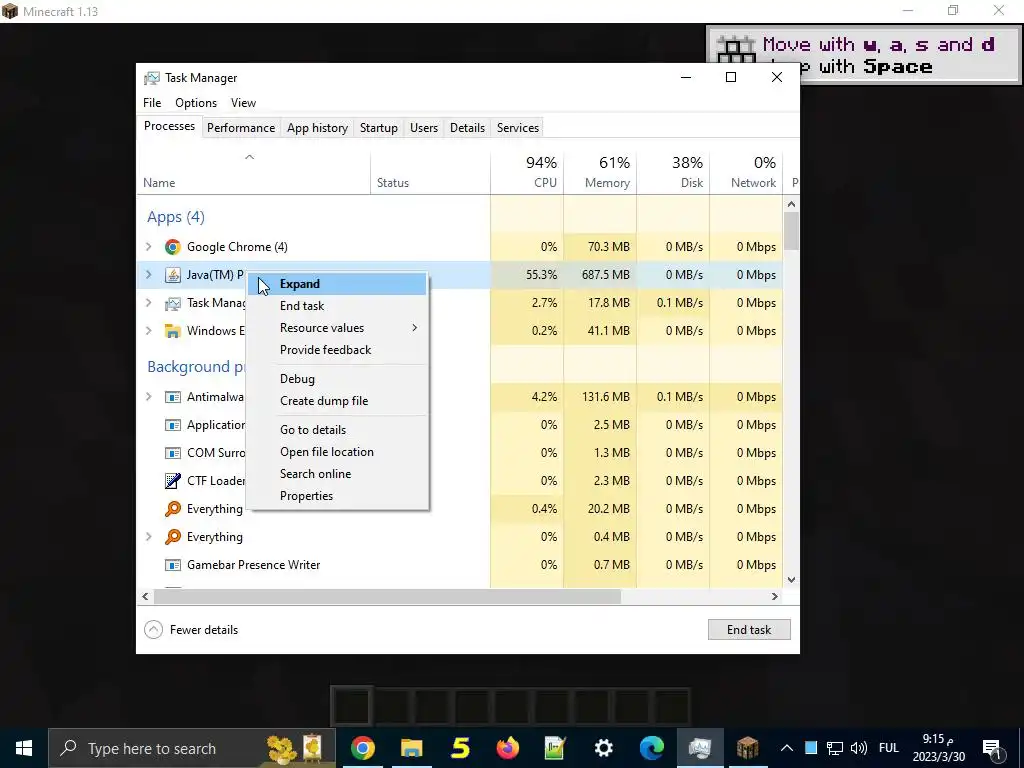Click the first Everything magnifier icon

click(x=172, y=509)
